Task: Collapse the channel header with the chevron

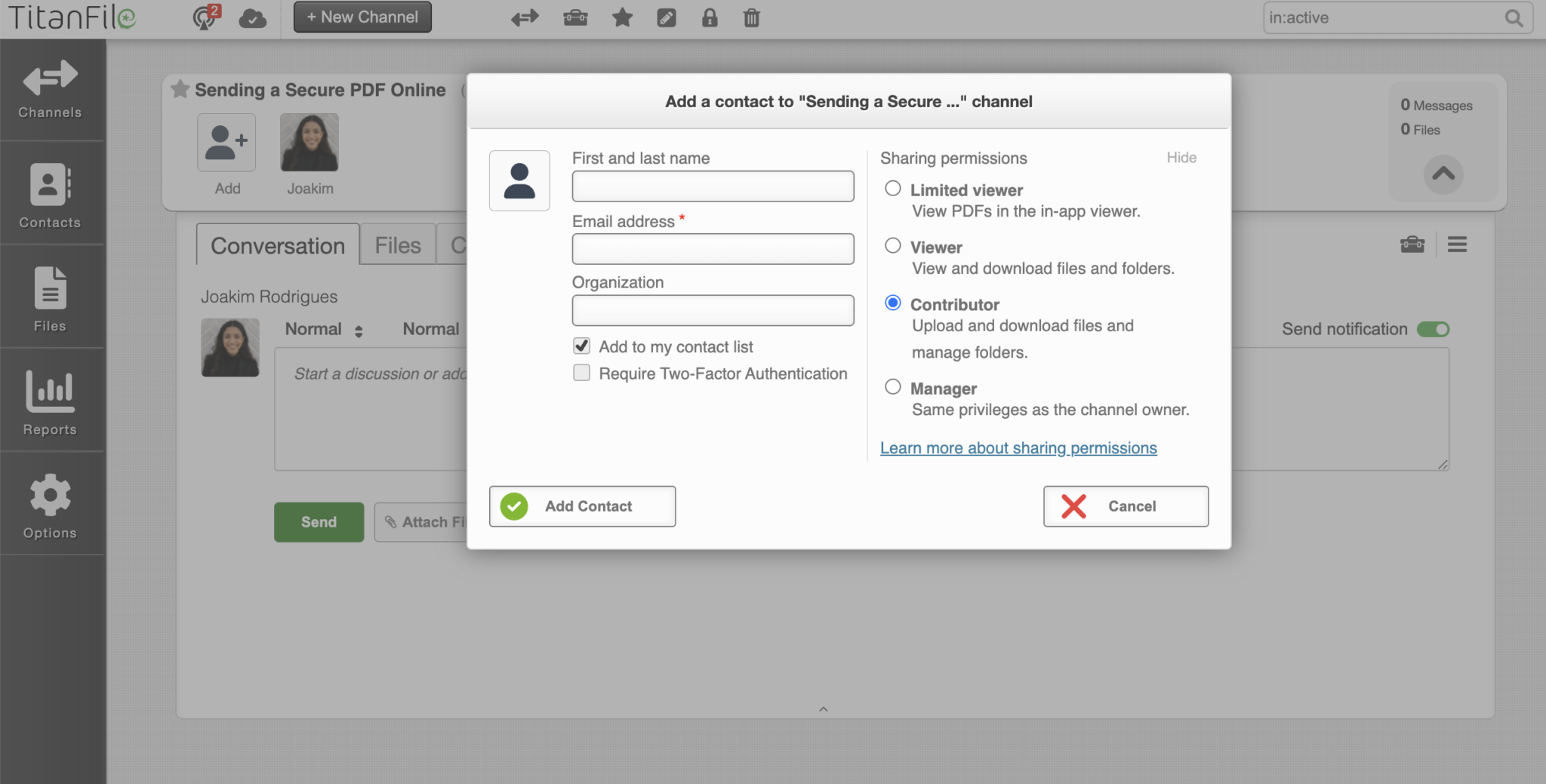Action: [x=1443, y=175]
